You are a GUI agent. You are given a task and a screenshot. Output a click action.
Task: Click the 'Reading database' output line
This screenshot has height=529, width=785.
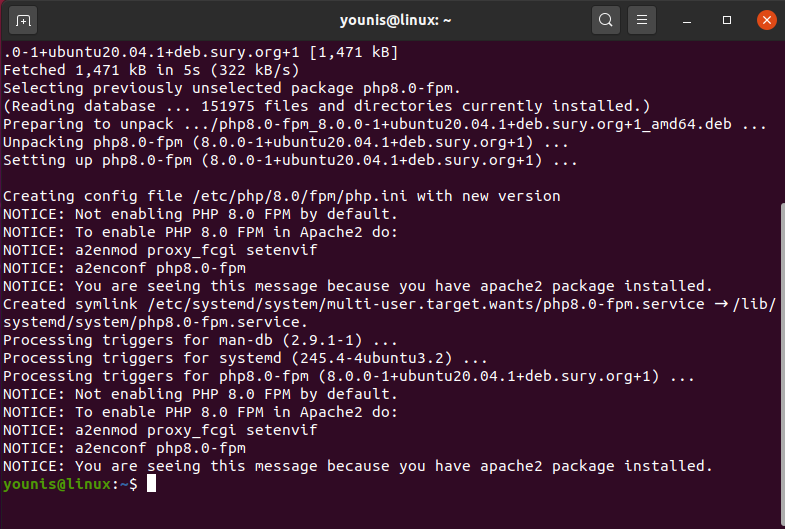click(326, 106)
